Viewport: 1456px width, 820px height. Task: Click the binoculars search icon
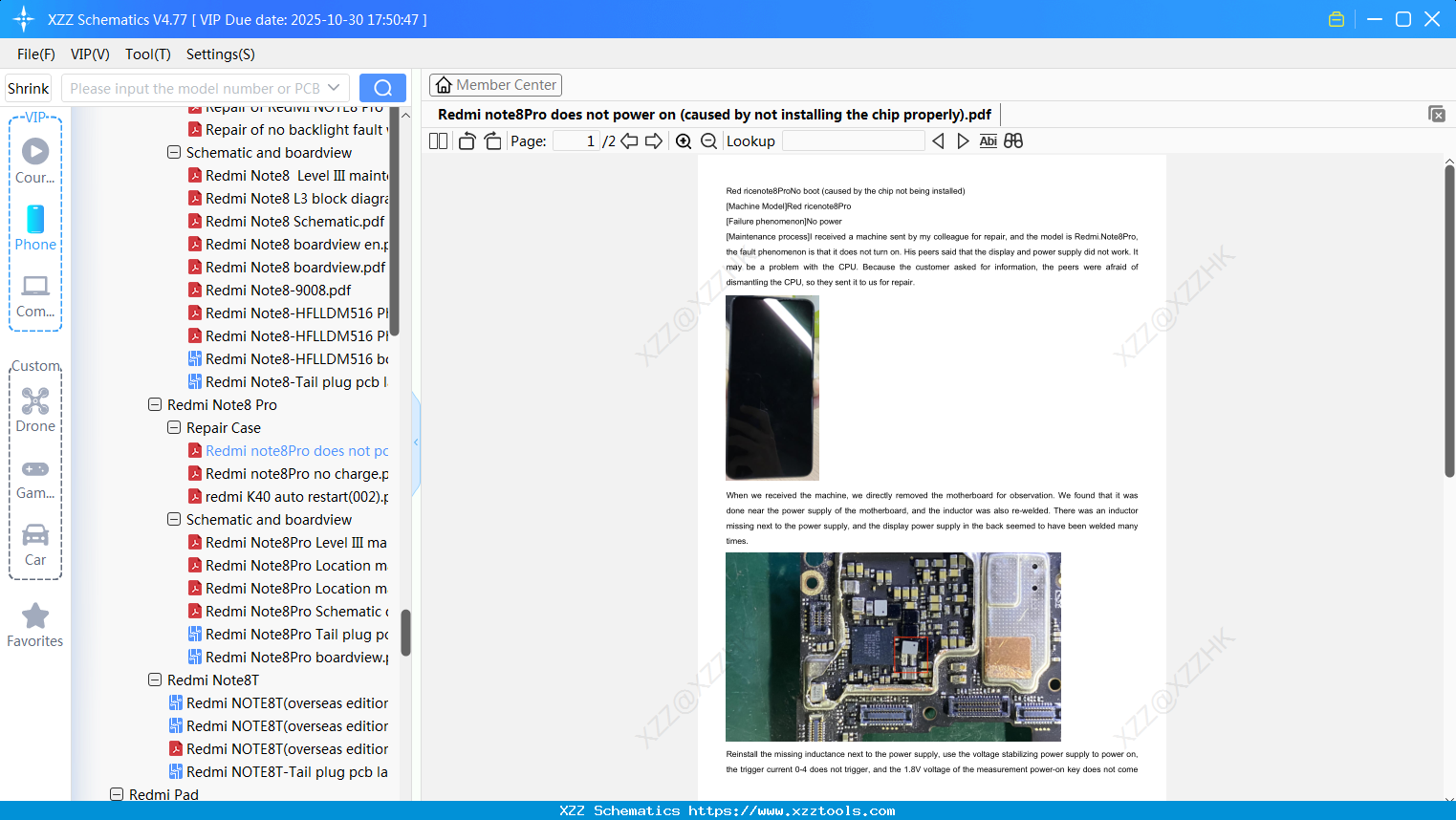pyautogui.click(x=1013, y=141)
